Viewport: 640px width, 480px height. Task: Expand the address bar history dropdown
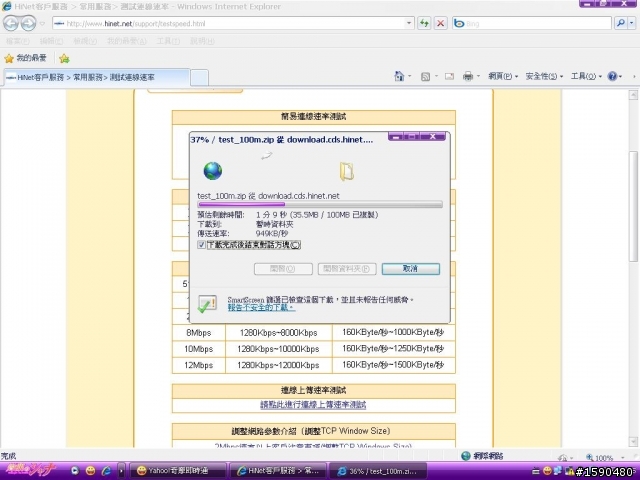coord(409,23)
